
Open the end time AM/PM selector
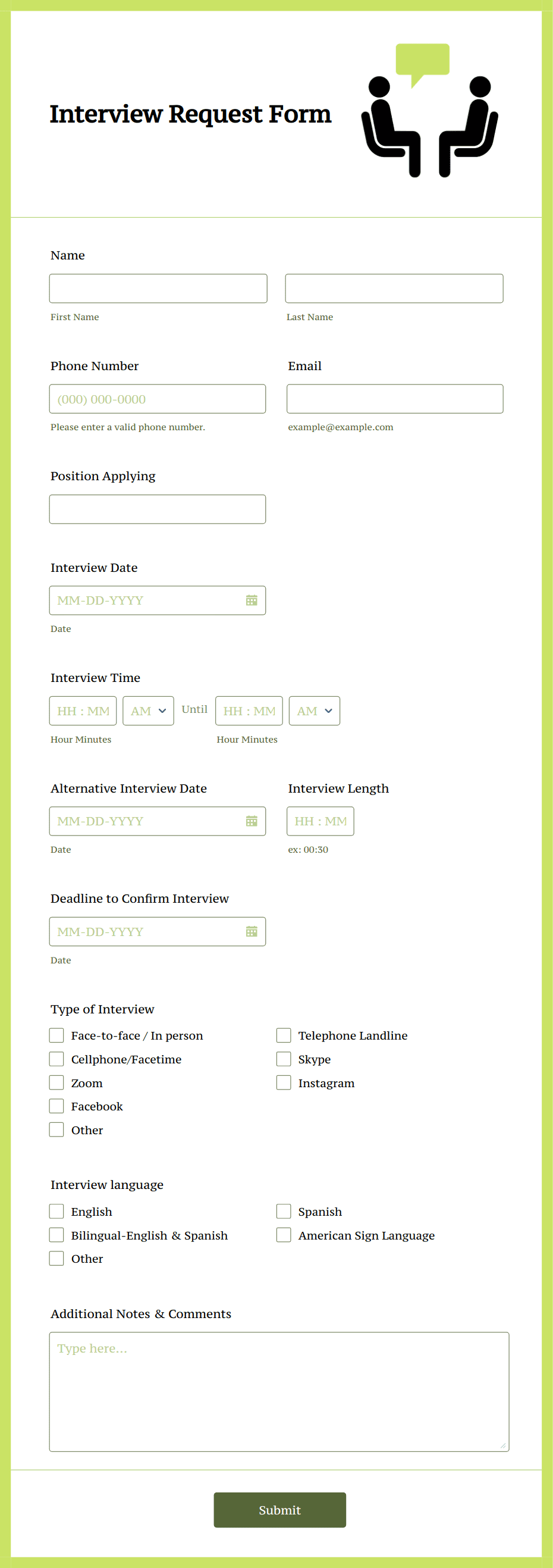tap(314, 711)
